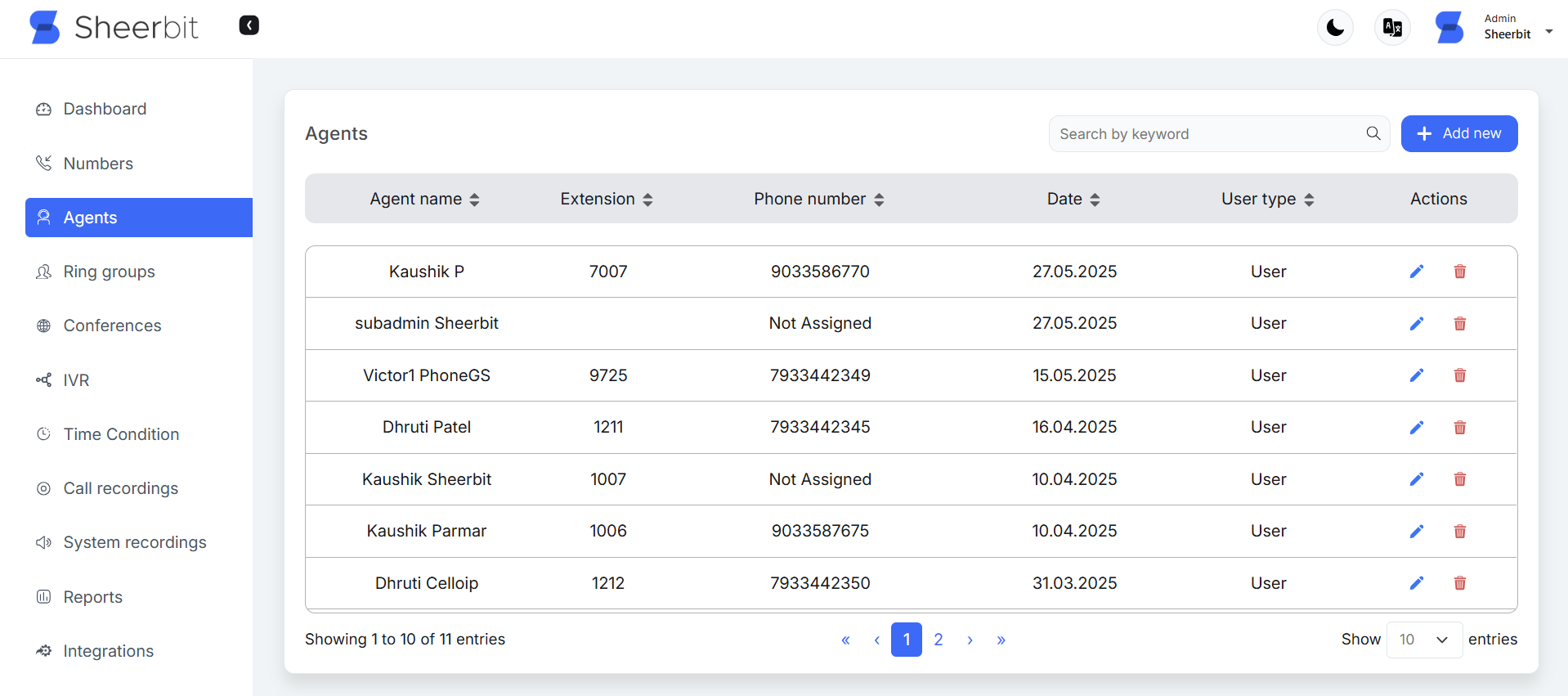Screen dimensions: 1568x696
Task: Click the search magnifier icon
Action: [1373, 133]
